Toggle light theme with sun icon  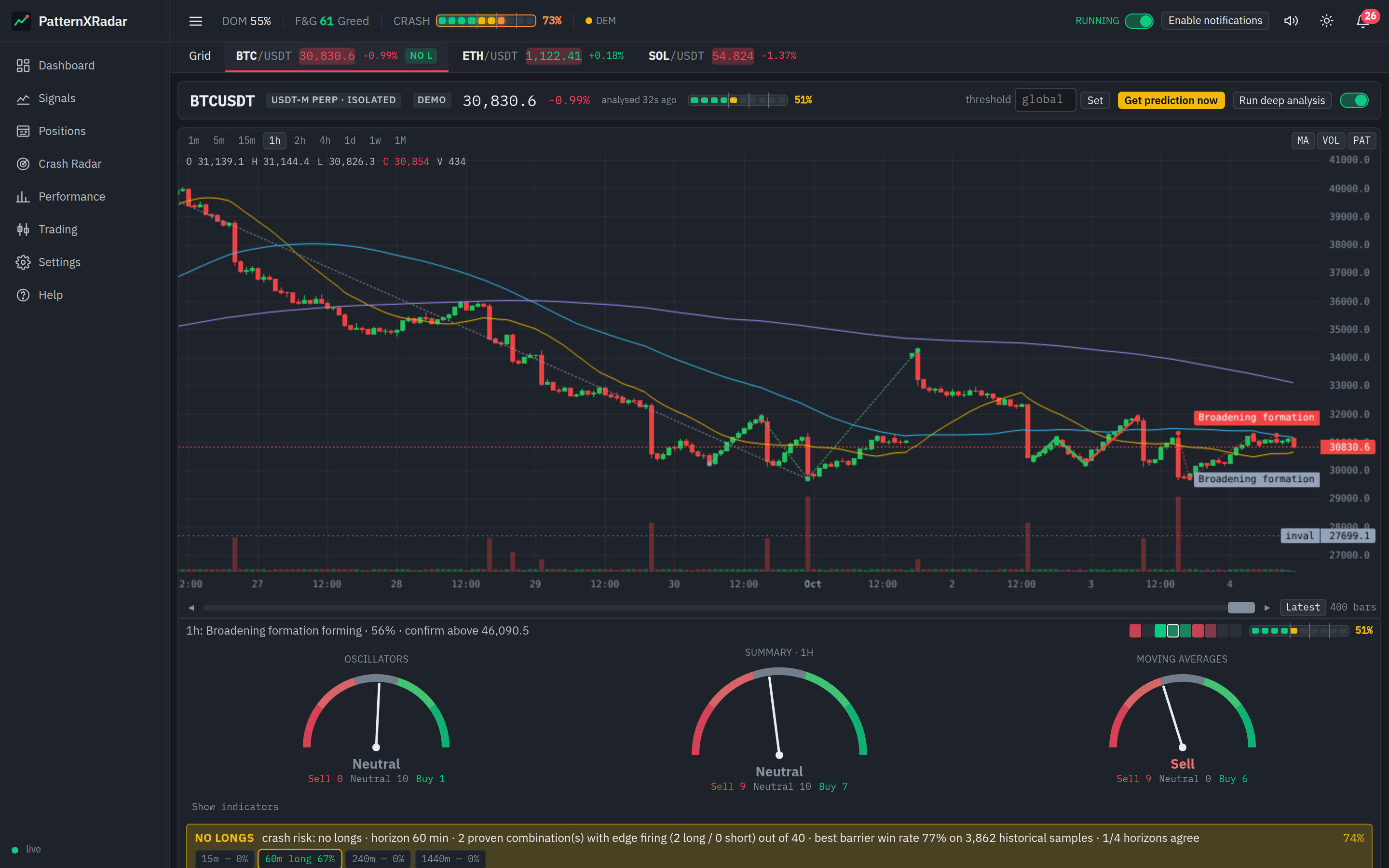click(x=1326, y=21)
